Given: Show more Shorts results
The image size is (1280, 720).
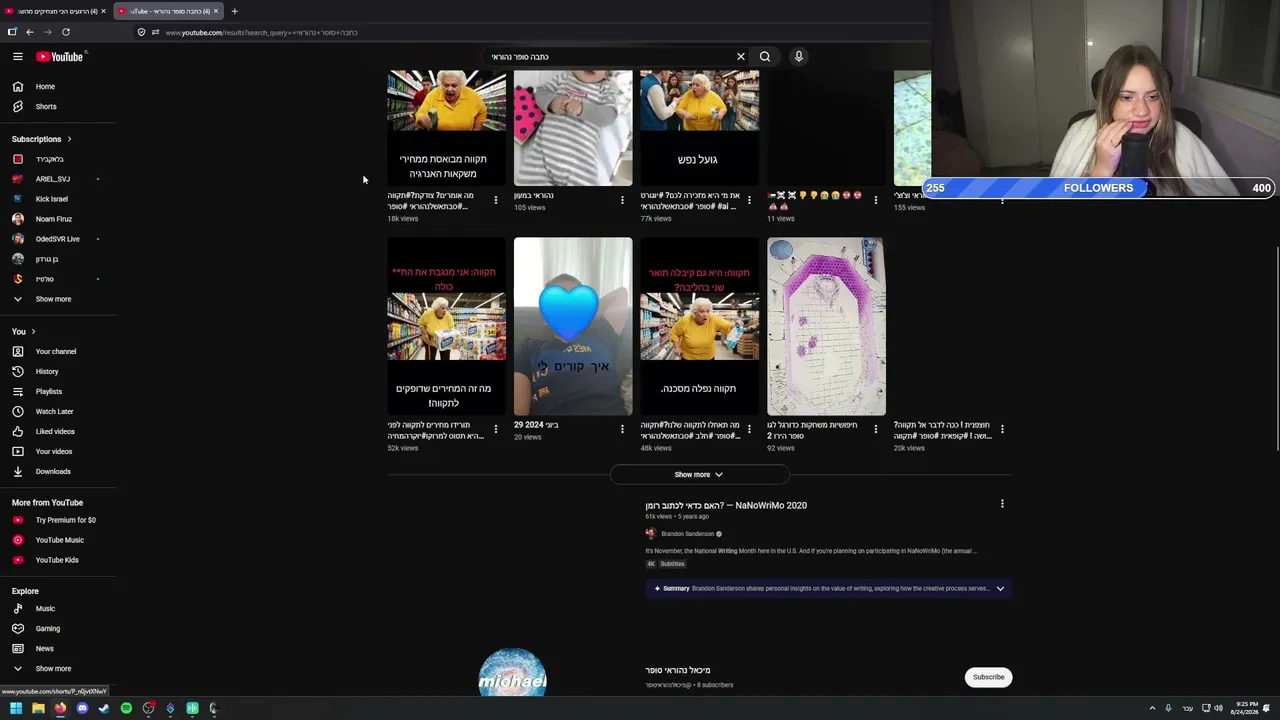Looking at the screenshot, I should 699,475.
